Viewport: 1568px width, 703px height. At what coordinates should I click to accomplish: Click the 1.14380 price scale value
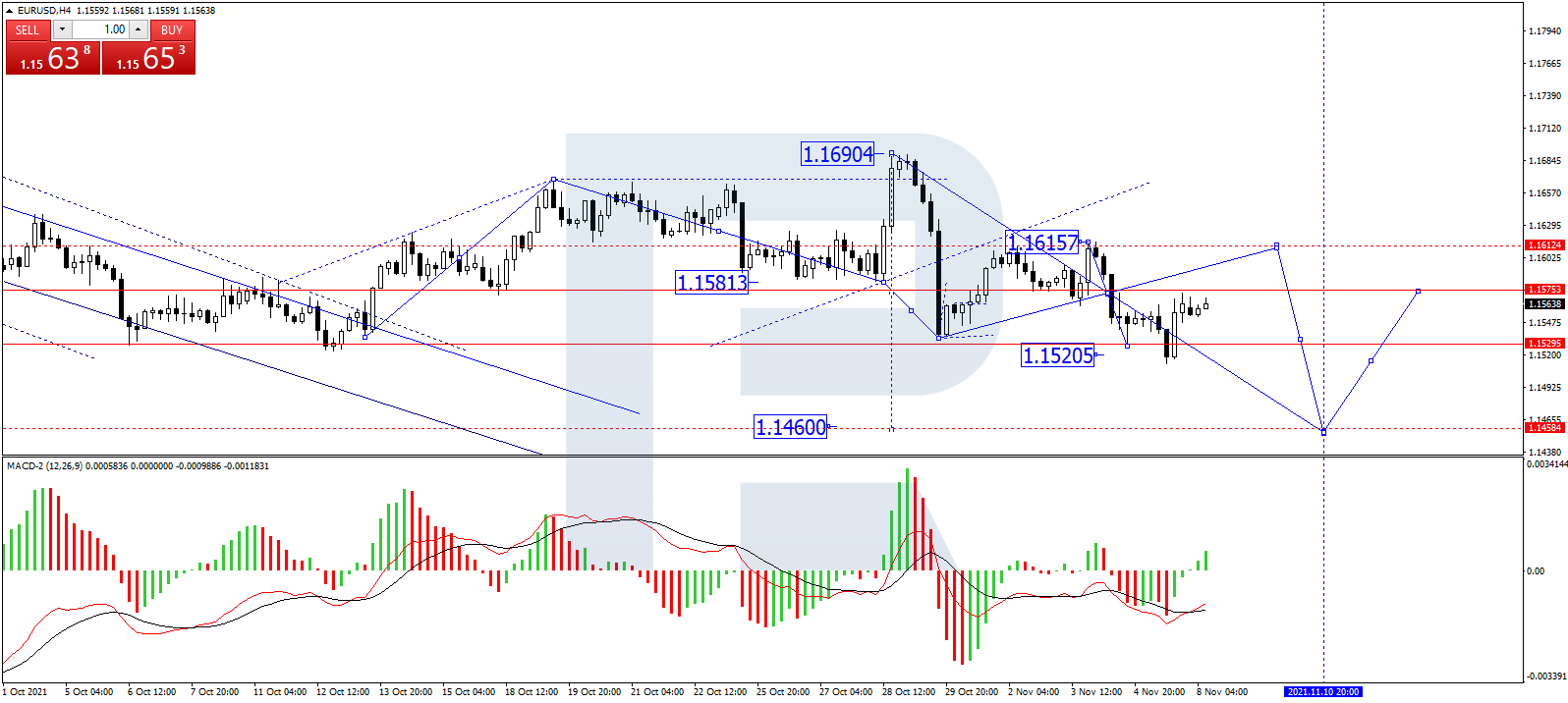pos(1545,453)
